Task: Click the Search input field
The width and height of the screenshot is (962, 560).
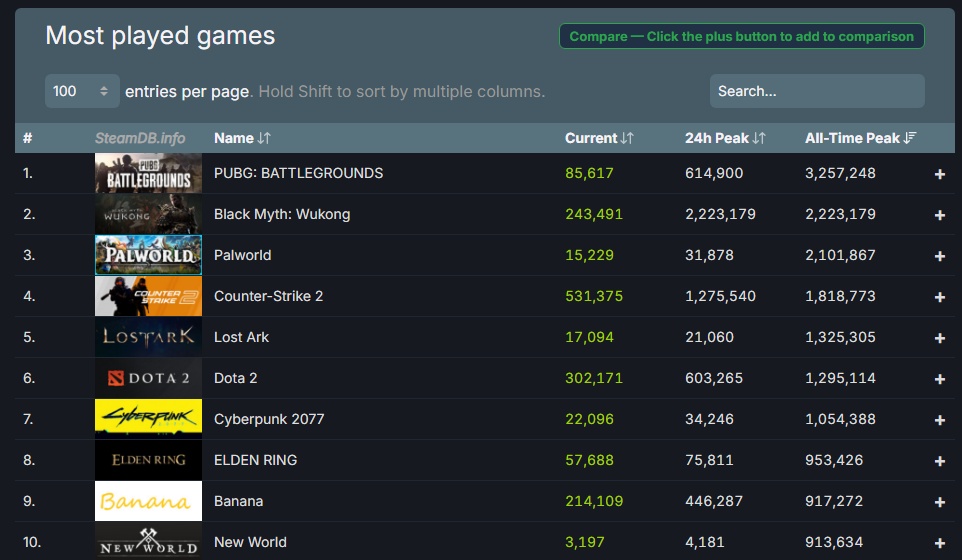Action: (x=816, y=91)
